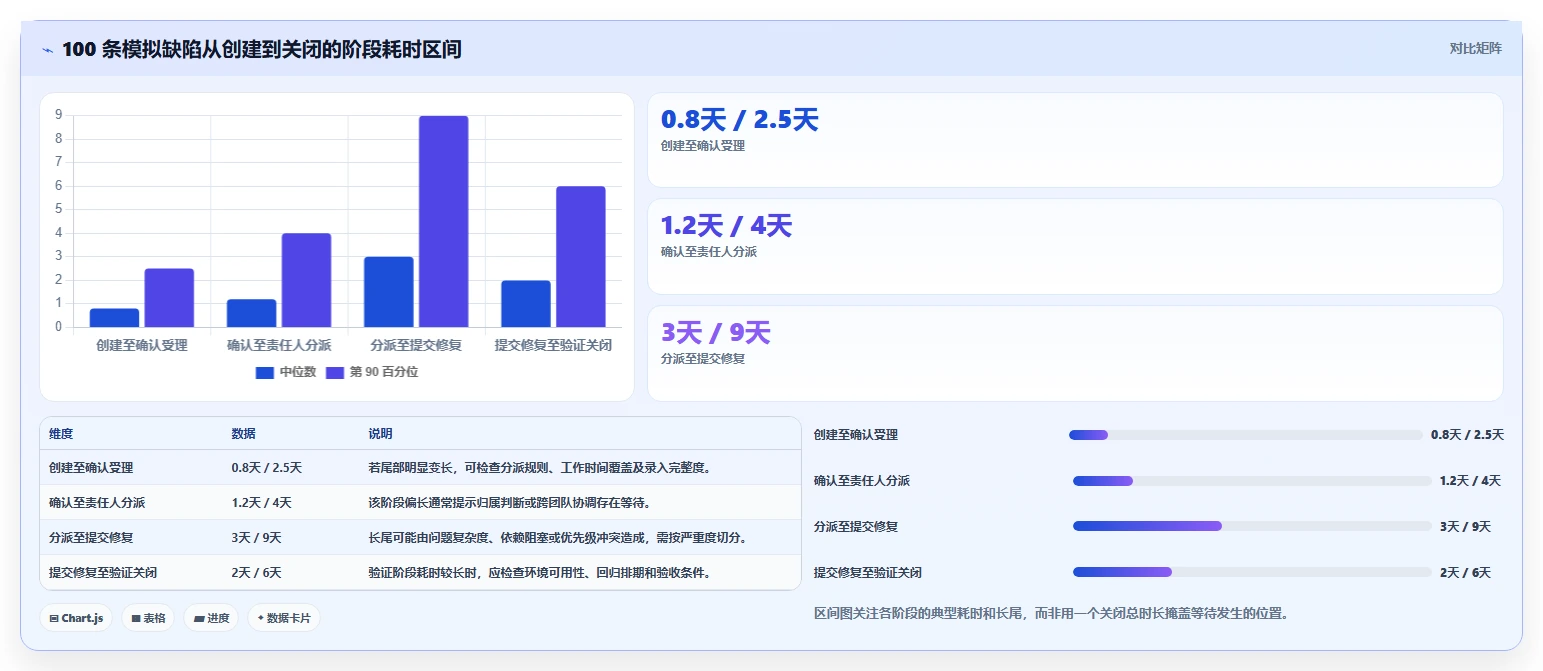The height and width of the screenshot is (671, 1543).
Task: Click the 创建至确认受理 label in progress list
Action: 856,435
